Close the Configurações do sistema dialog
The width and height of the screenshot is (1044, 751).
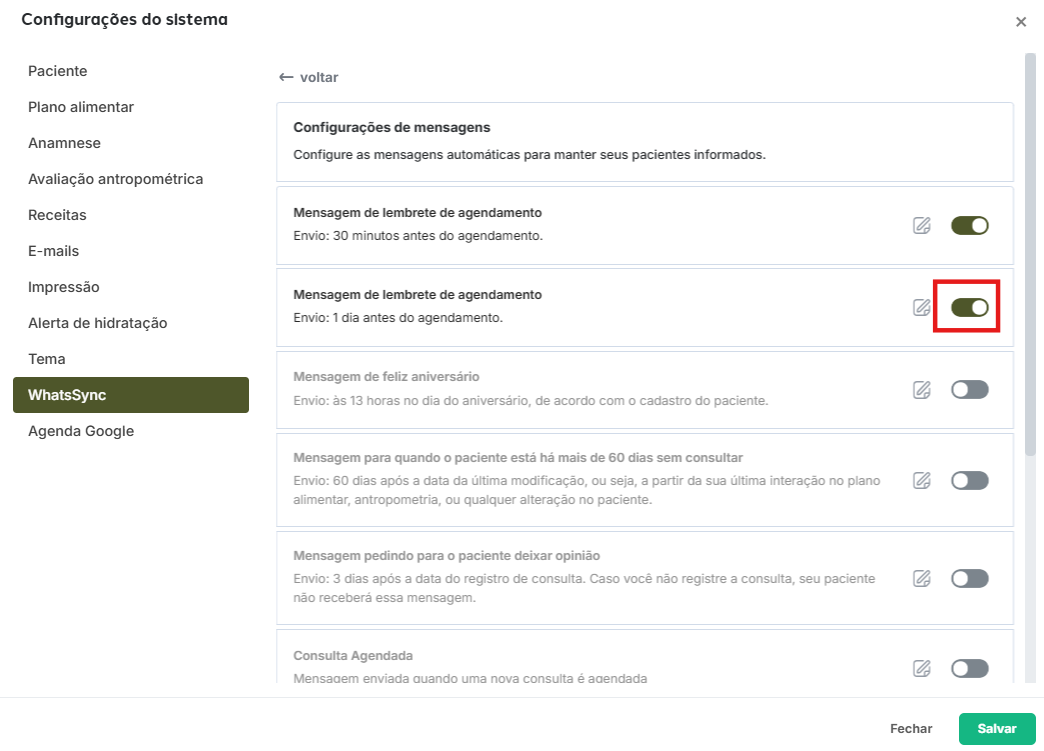coord(1021,22)
